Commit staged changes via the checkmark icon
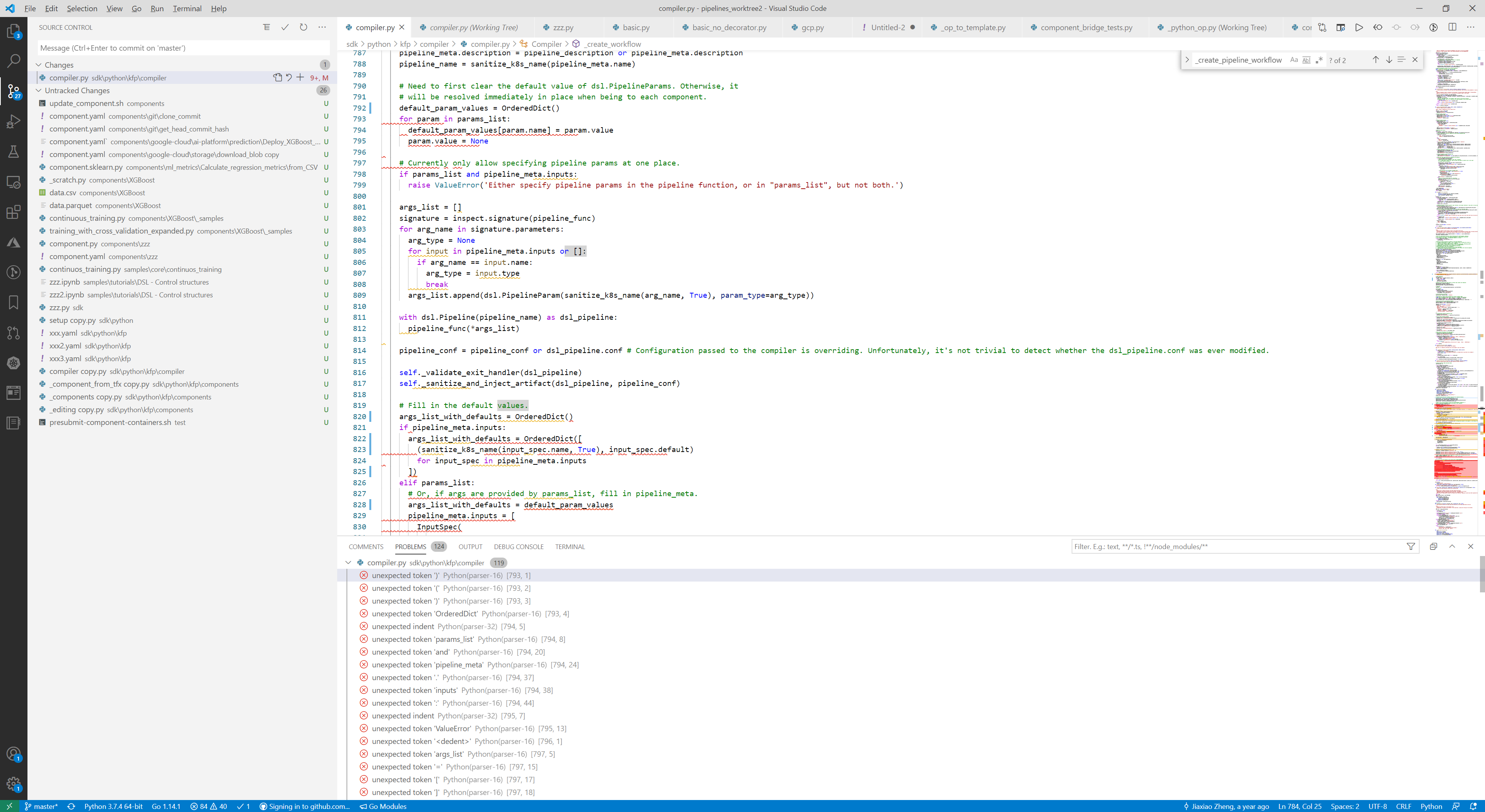Screen dimensions: 1485x812 (285, 27)
